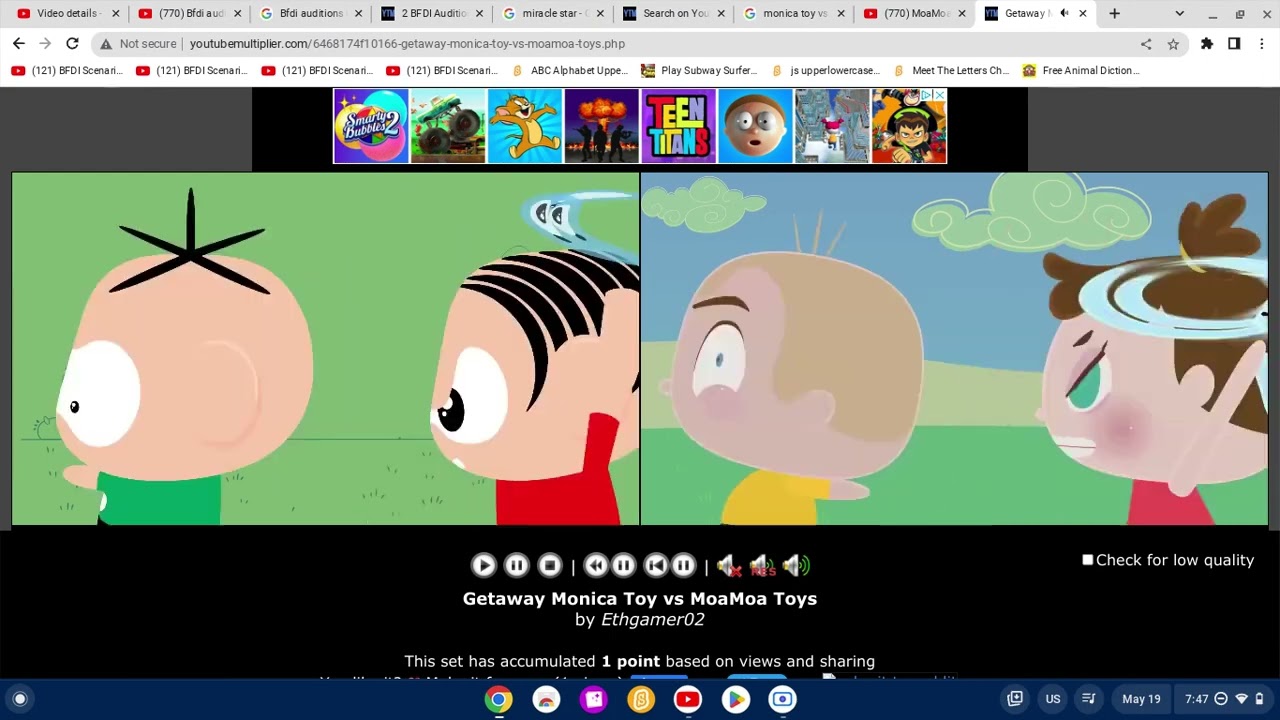Open the Free Animal Diction bookmark
The height and width of the screenshot is (720, 1280).
point(1080,71)
